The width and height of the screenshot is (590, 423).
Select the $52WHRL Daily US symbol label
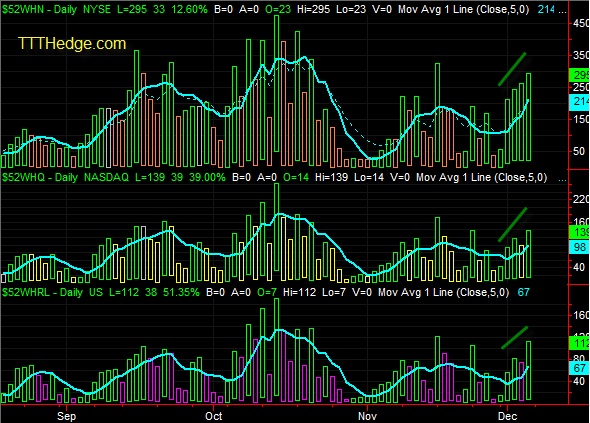(x=52, y=292)
